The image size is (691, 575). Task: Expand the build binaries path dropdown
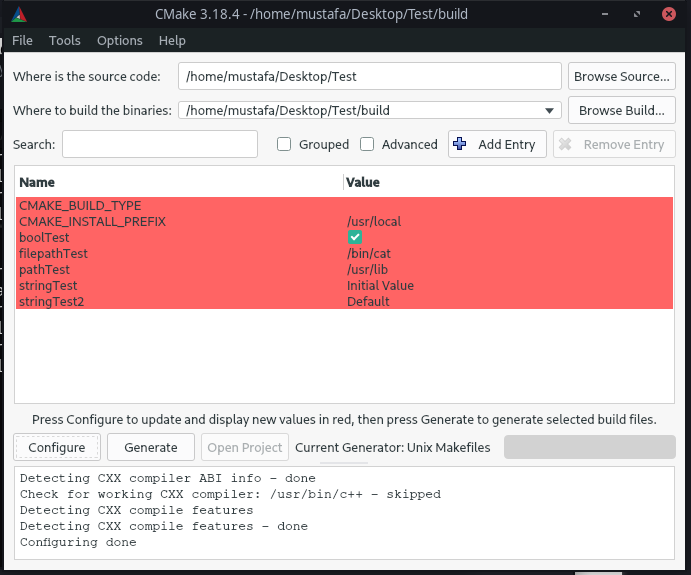tap(549, 111)
